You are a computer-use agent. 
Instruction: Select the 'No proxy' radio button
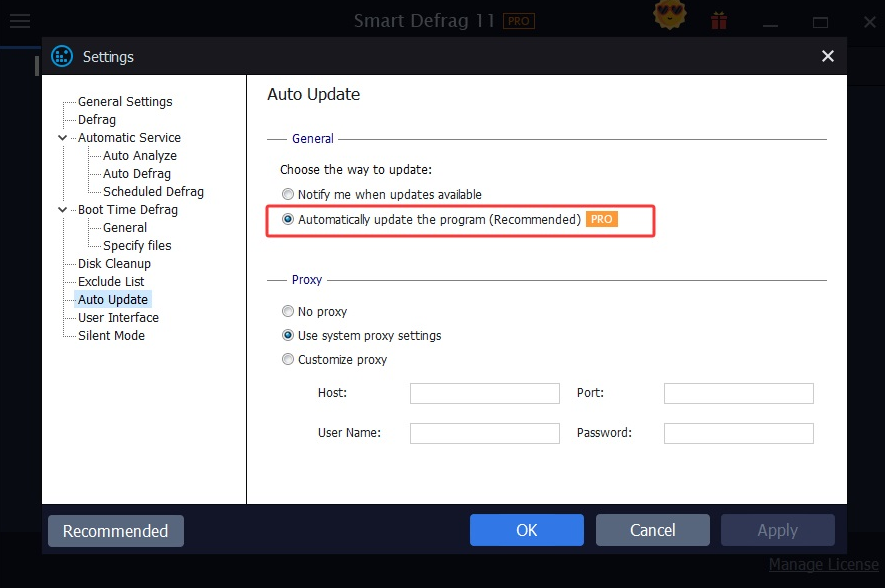[x=288, y=312]
